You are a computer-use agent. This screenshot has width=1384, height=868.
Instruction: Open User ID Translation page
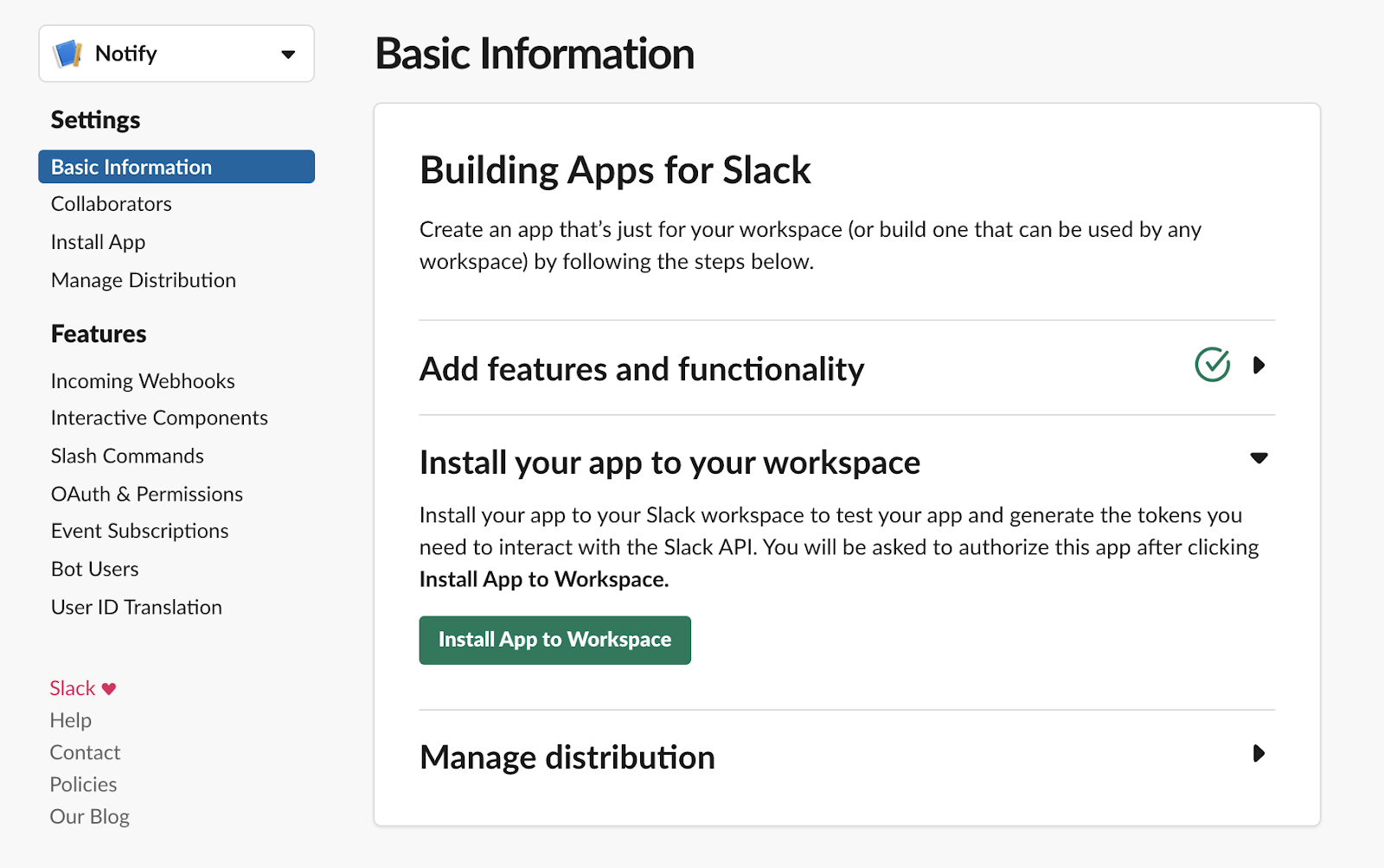click(137, 607)
